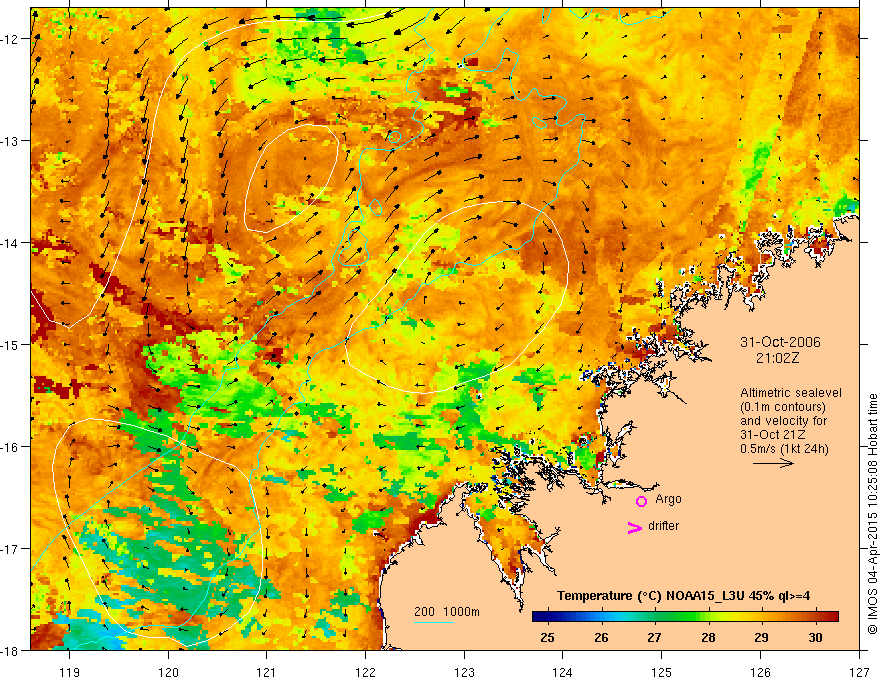Click the 'Argo' legend label
Screen dimensions: 880x680
pos(668,499)
